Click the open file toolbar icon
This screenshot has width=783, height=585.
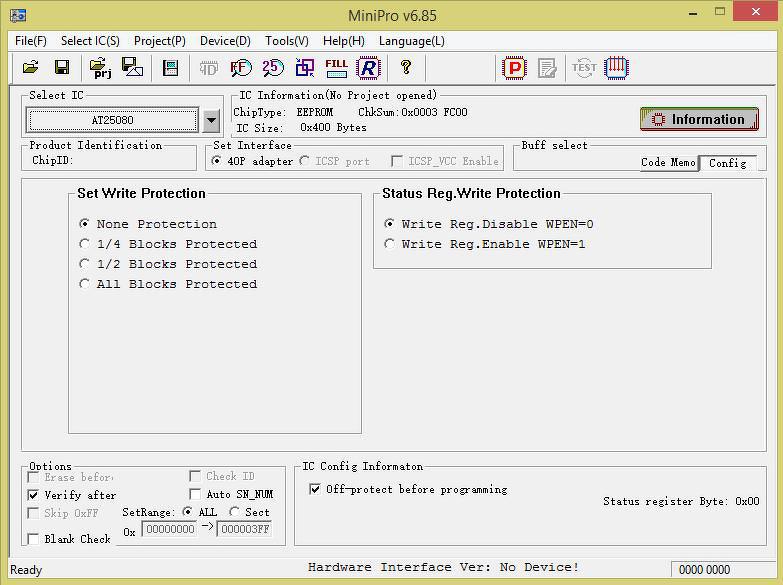[x=30, y=67]
